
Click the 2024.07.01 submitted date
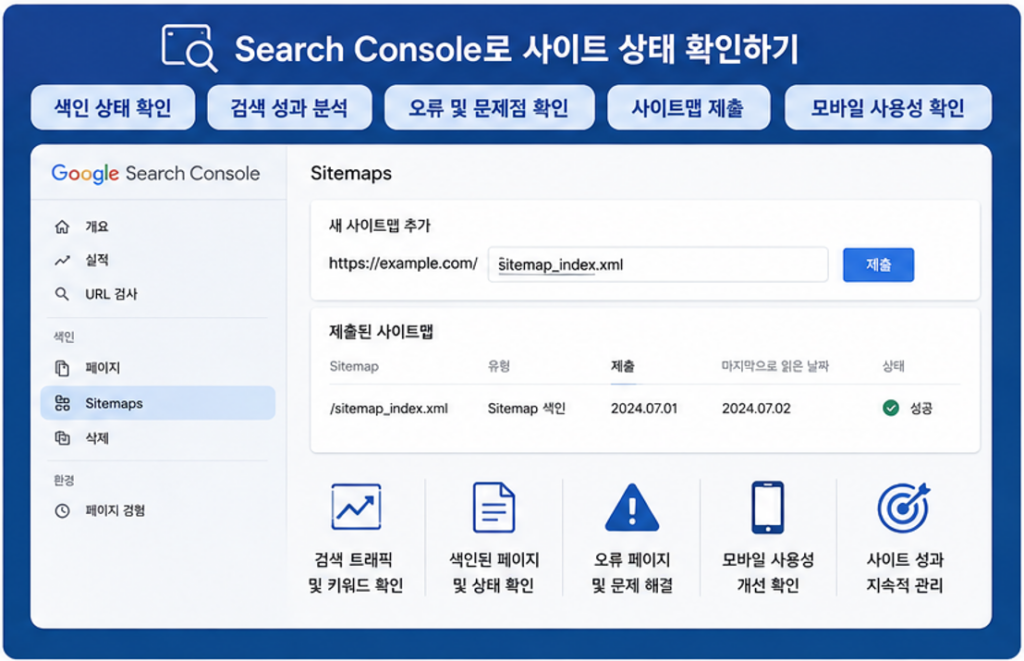(644, 409)
